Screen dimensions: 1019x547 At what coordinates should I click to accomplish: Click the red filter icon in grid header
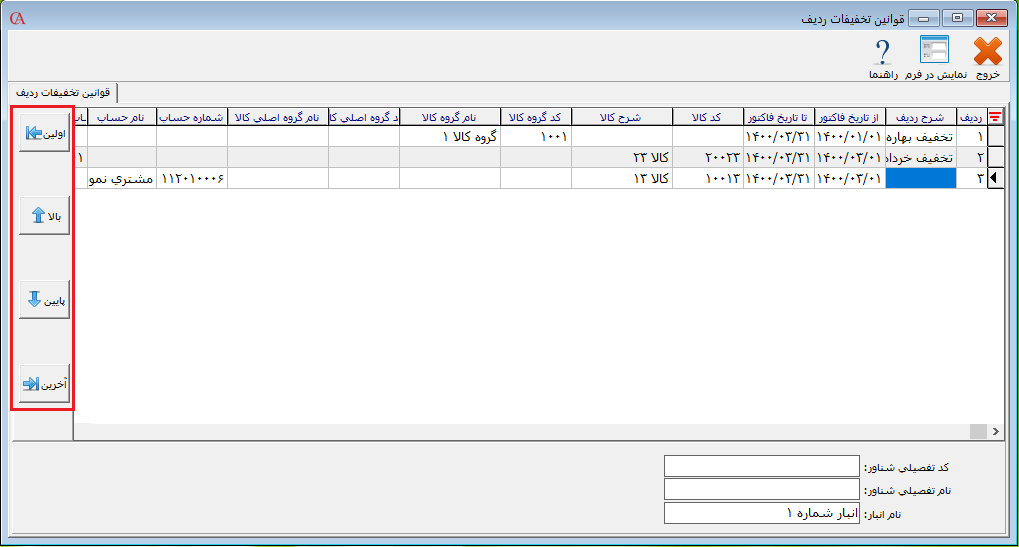click(x=995, y=116)
